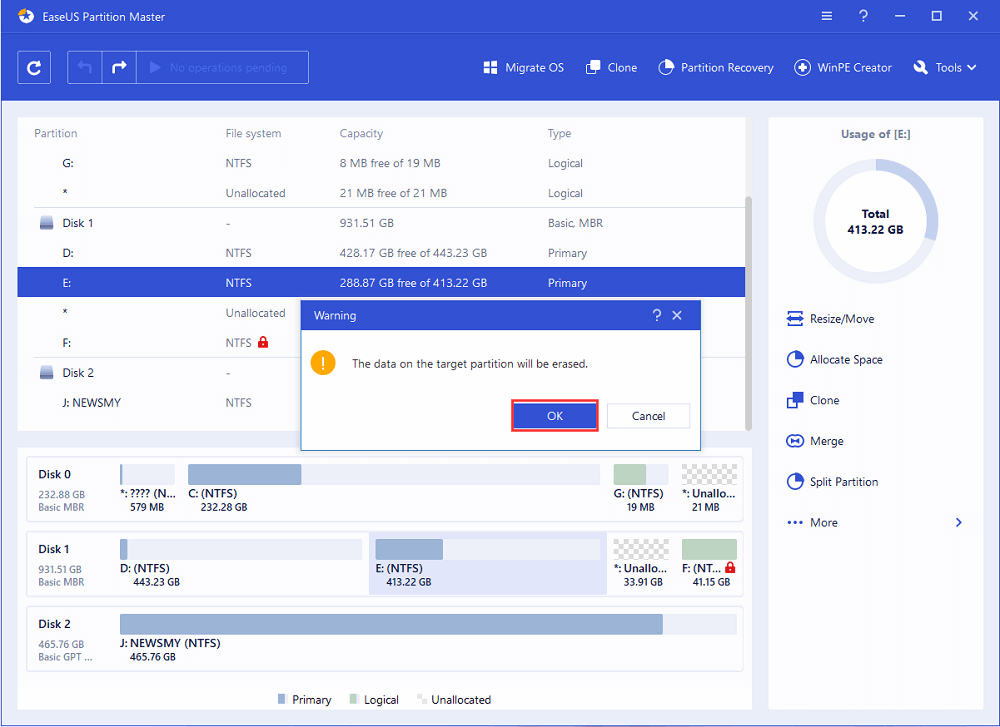Expand the Tools dropdown menu
This screenshot has width=1000, height=727.
[945, 68]
